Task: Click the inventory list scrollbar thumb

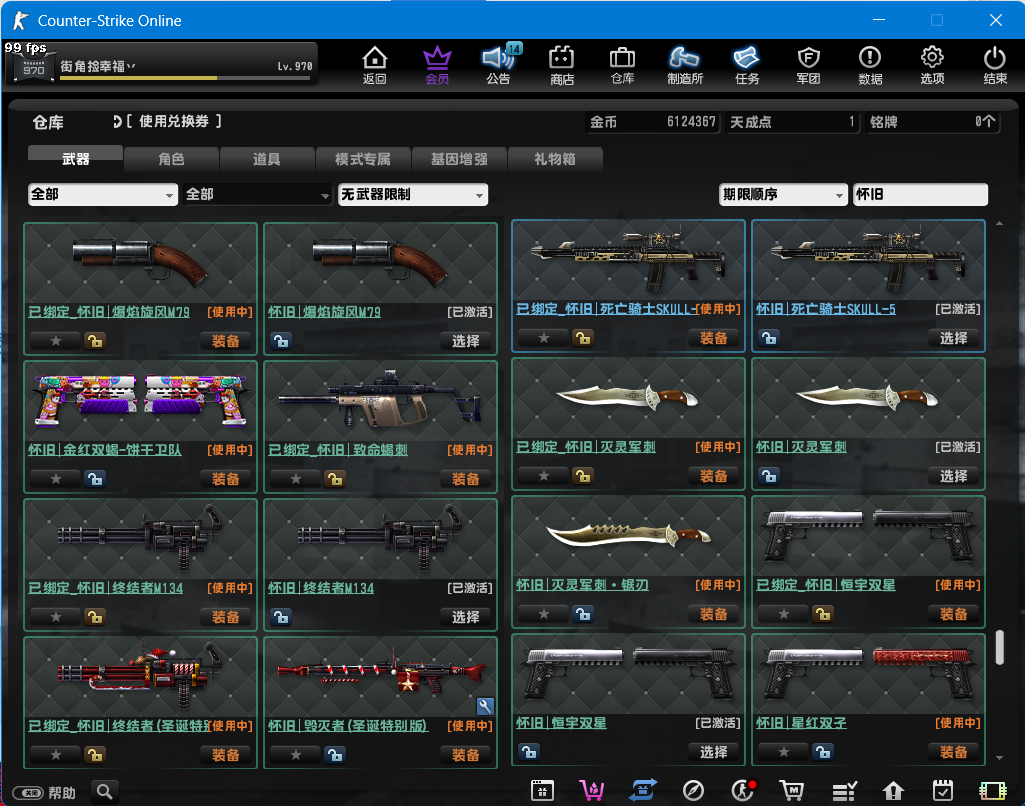Action: [x=1000, y=647]
